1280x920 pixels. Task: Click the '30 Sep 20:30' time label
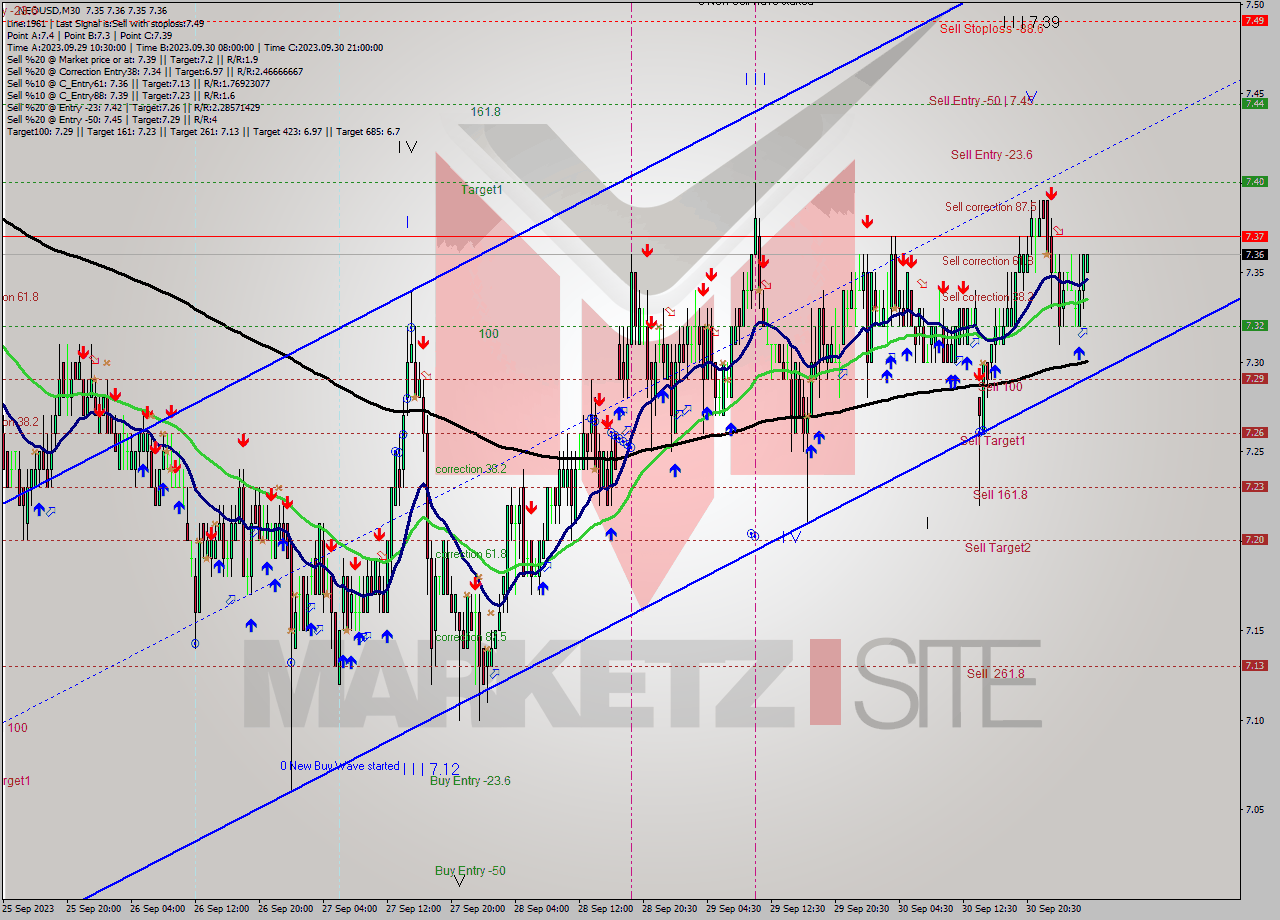click(x=1053, y=909)
